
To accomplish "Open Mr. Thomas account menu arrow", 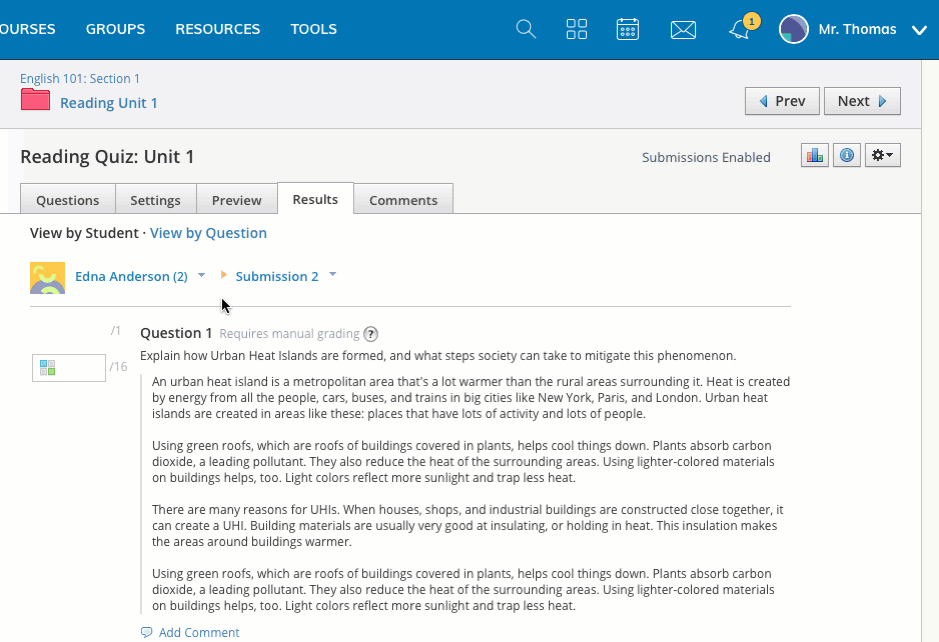I will (x=920, y=30).
